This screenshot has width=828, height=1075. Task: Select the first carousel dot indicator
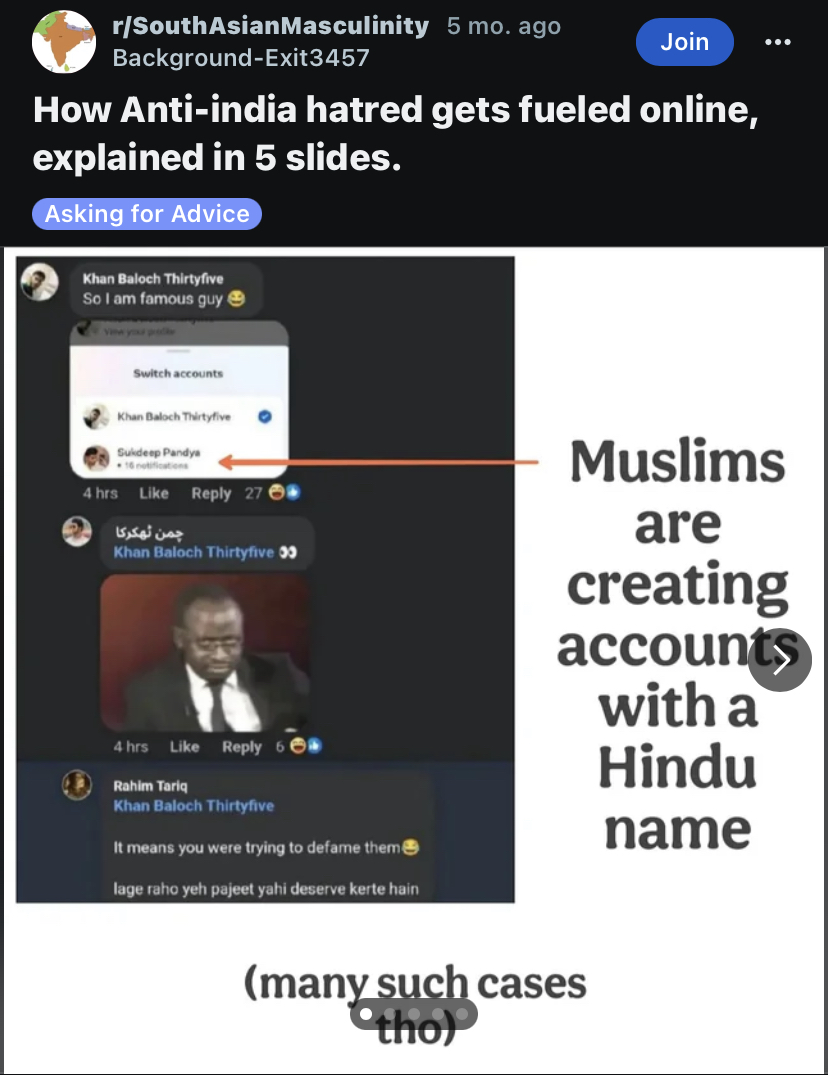coord(366,1014)
